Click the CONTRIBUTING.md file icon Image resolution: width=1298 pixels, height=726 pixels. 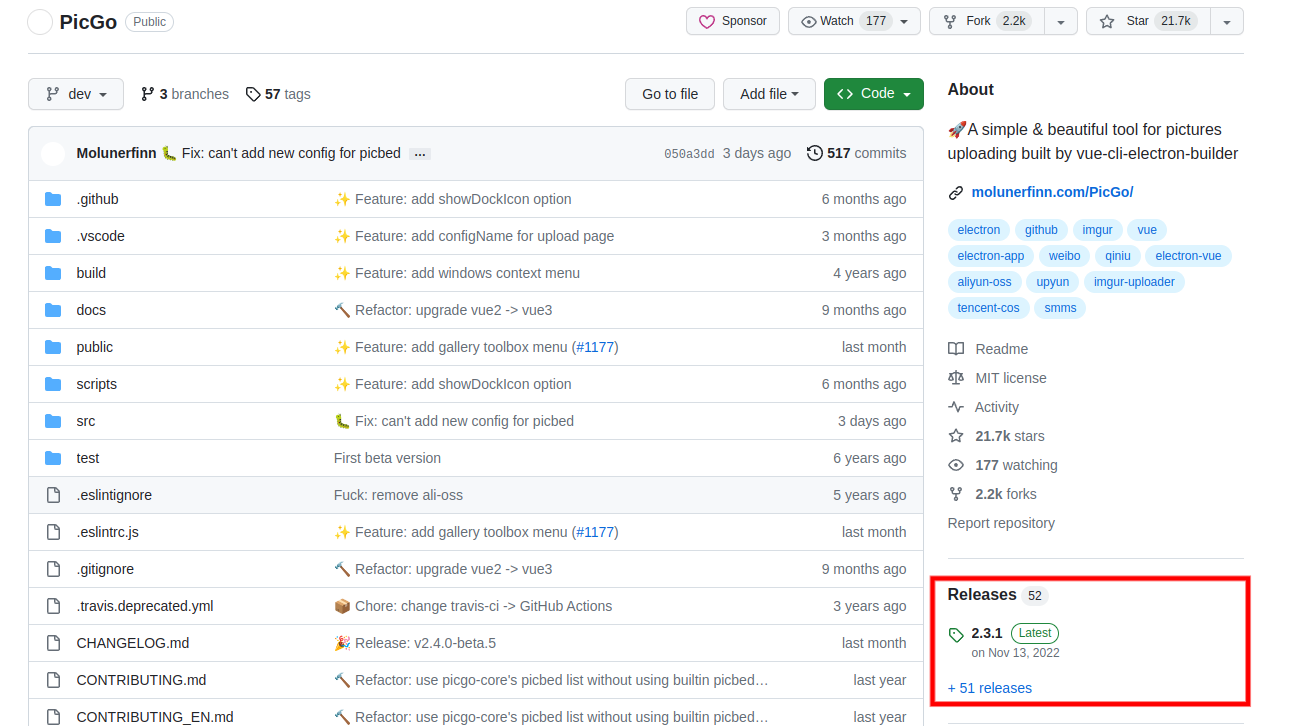pyautogui.click(x=53, y=680)
